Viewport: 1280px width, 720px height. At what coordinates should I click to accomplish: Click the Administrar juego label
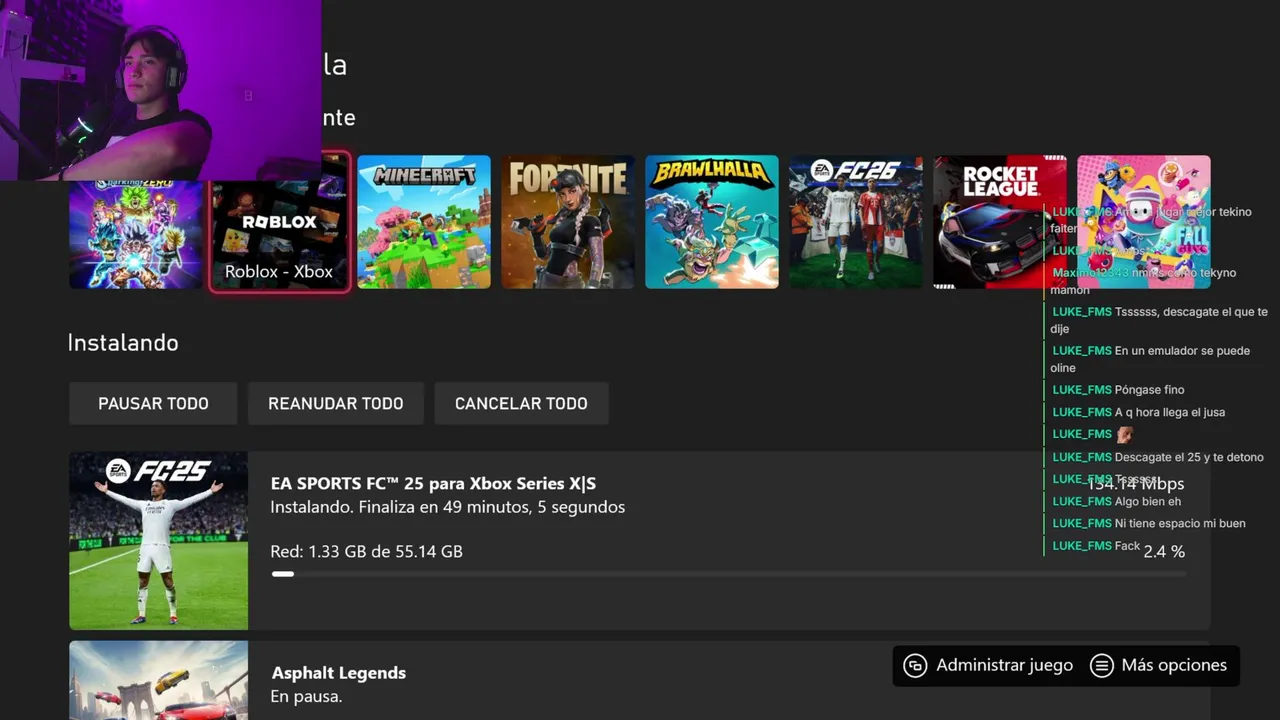[x=1004, y=665]
